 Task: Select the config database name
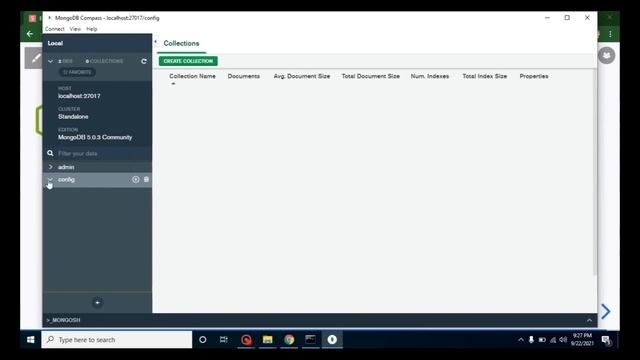coord(66,180)
